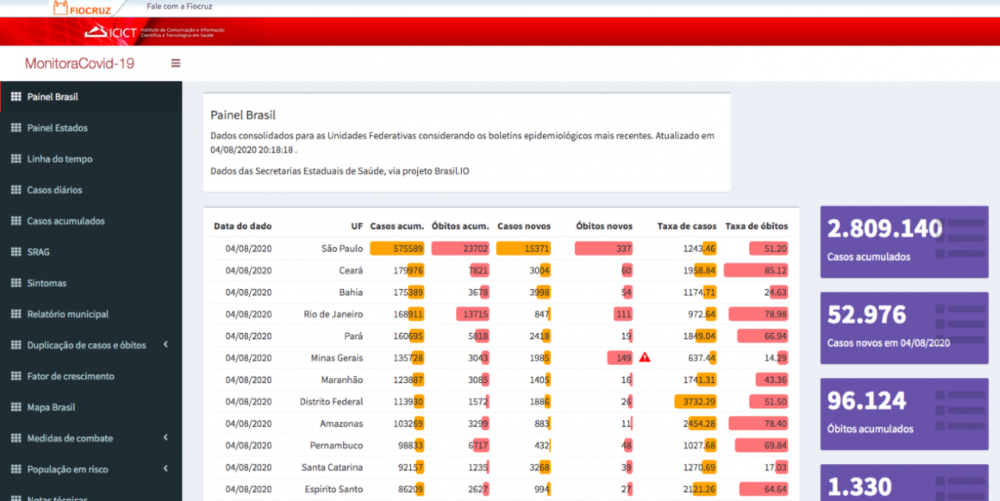This screenshot has width=1000, height=501.
Task: Open Fator de crescimento in the sidebar
Action: pos(70,376)
